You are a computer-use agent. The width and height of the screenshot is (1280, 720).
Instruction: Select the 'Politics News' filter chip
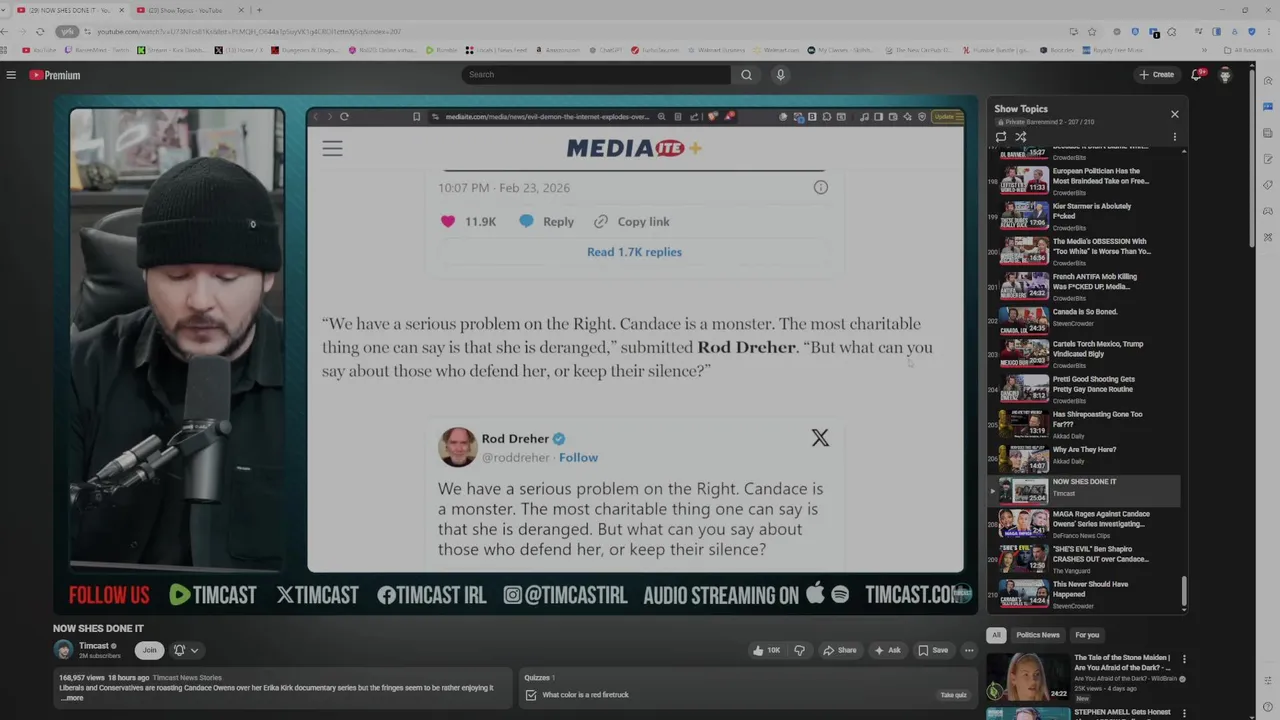tap(1038, 635)
